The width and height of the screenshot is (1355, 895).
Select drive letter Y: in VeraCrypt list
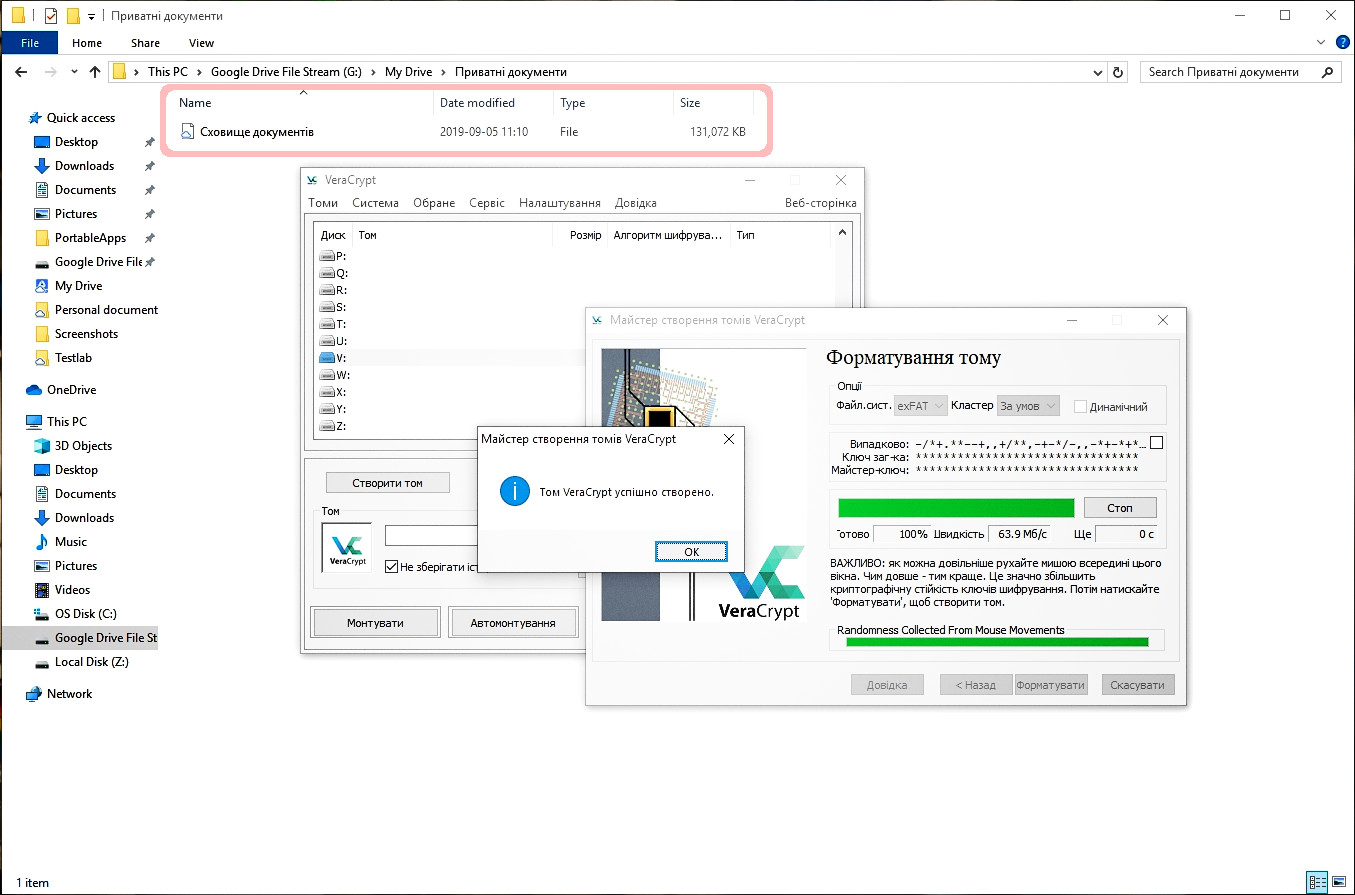coord(333,409)
